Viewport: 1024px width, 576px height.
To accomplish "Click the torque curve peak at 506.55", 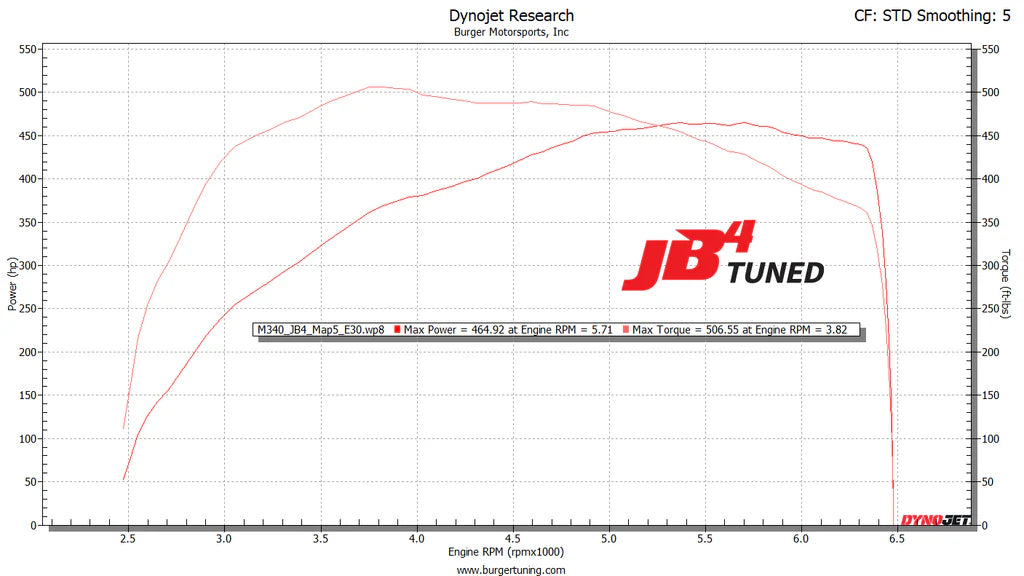I will tap(380, 85).
